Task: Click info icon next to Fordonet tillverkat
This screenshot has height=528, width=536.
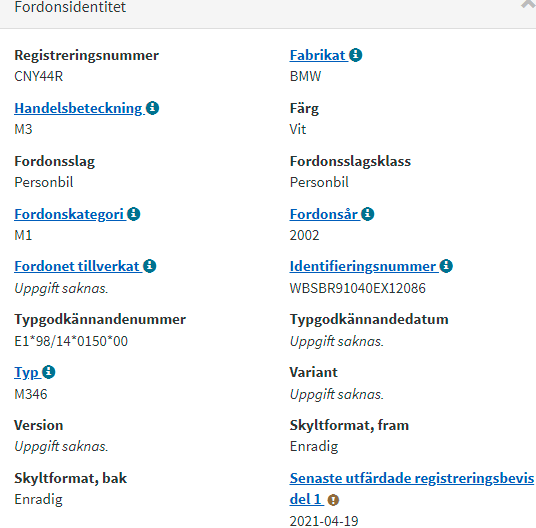Action: click(x=149, y=266)
